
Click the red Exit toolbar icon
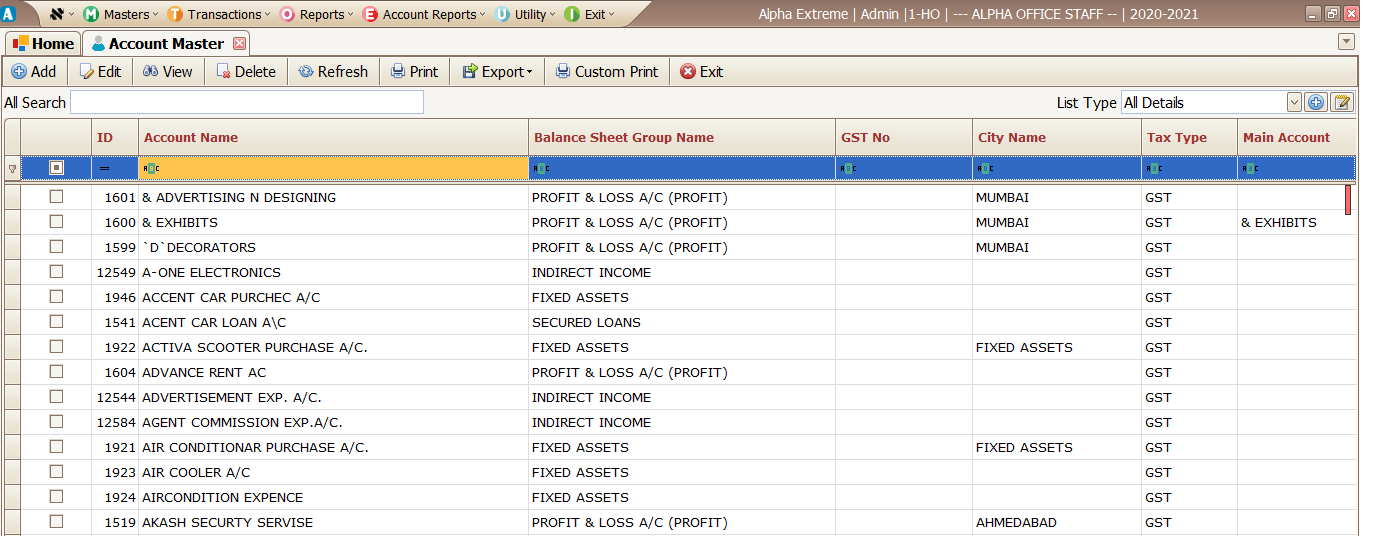click(x=688, y=72)
